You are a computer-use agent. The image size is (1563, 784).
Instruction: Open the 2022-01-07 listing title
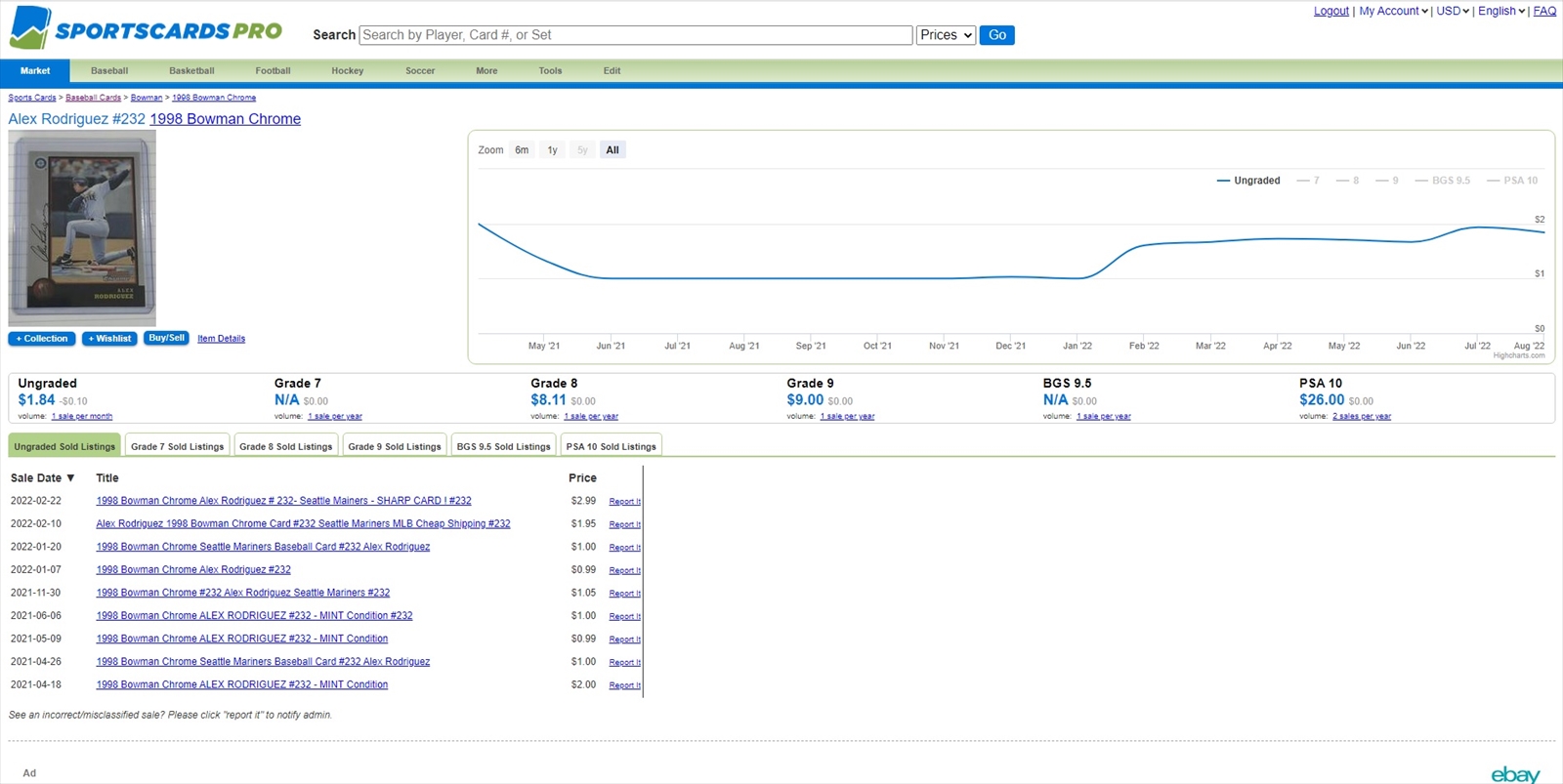(x=193, y=570)
